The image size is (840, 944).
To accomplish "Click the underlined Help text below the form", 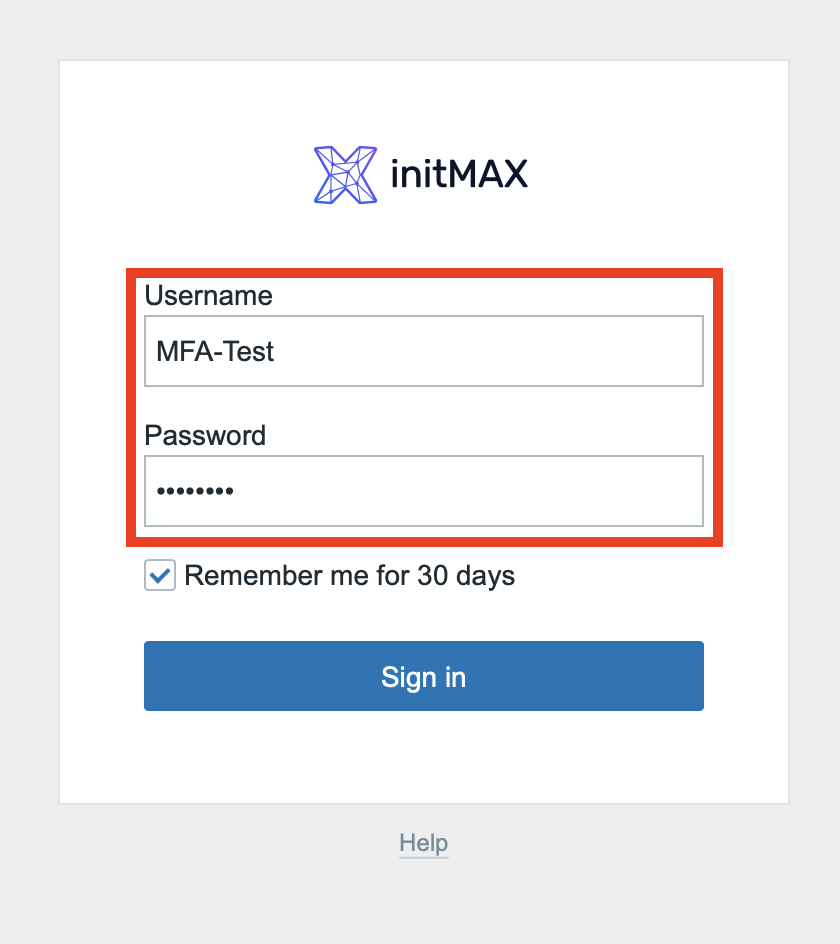I will click(x=423, y=843).
